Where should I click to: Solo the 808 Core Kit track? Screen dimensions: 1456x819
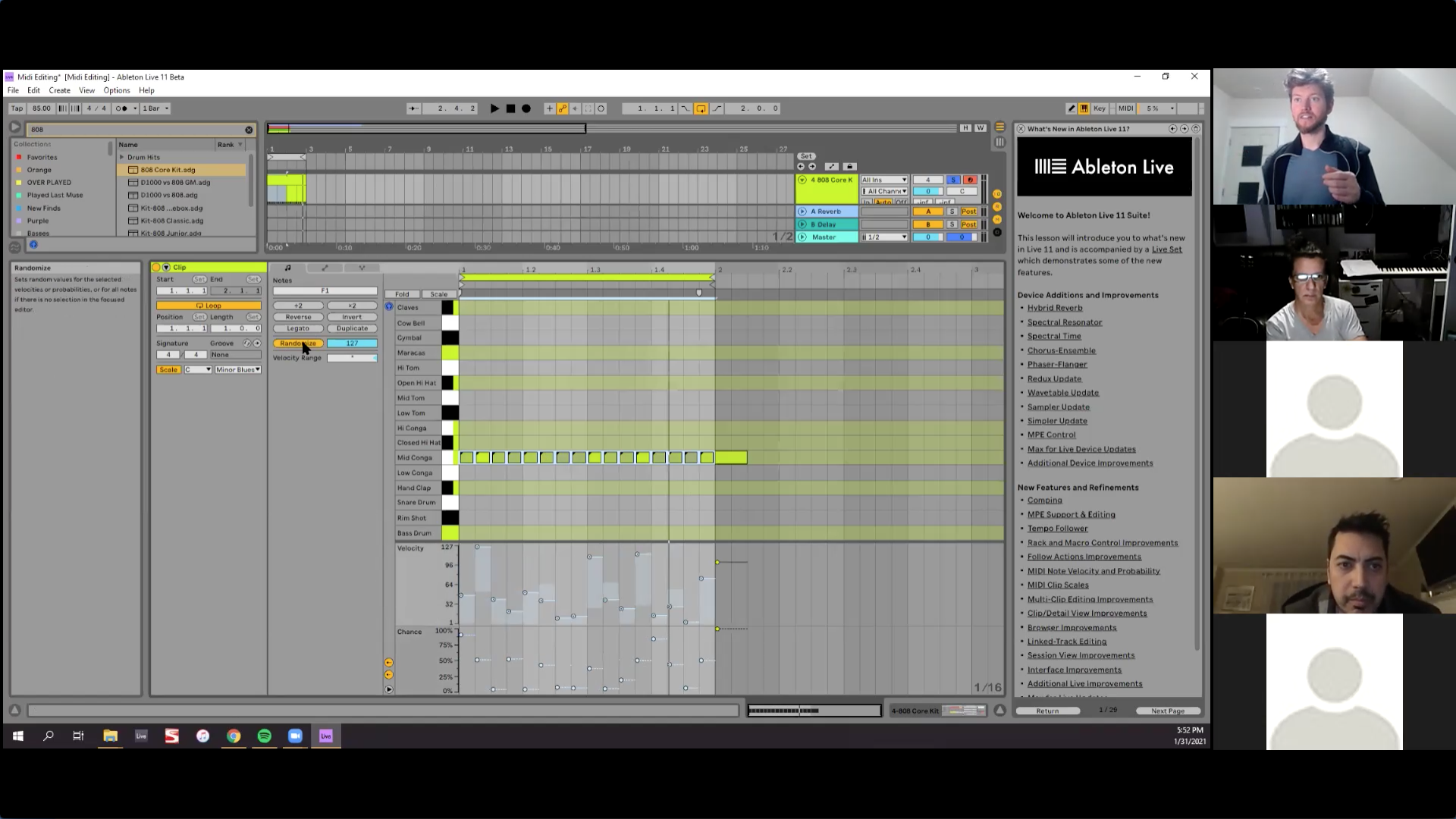coord(953,180)
